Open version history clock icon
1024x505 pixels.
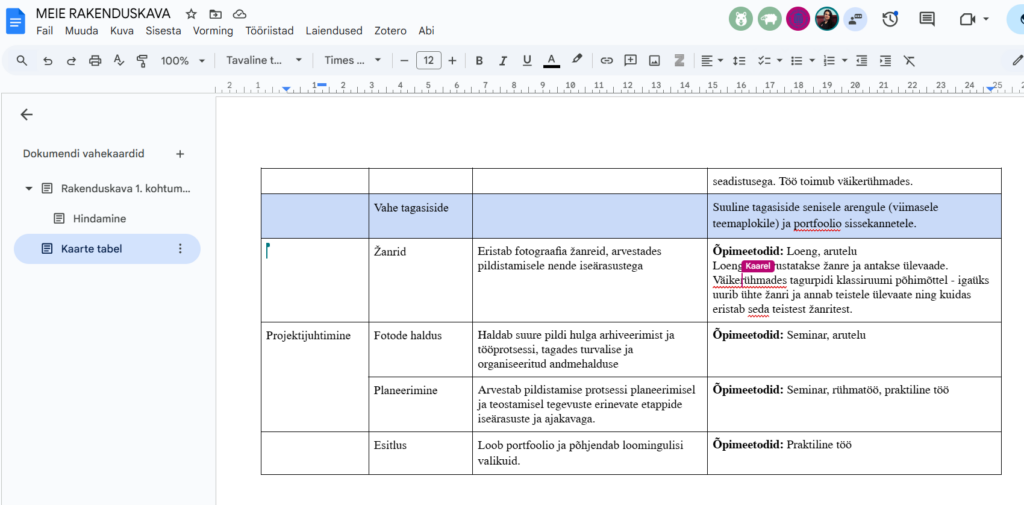click(x=889, y=19)
